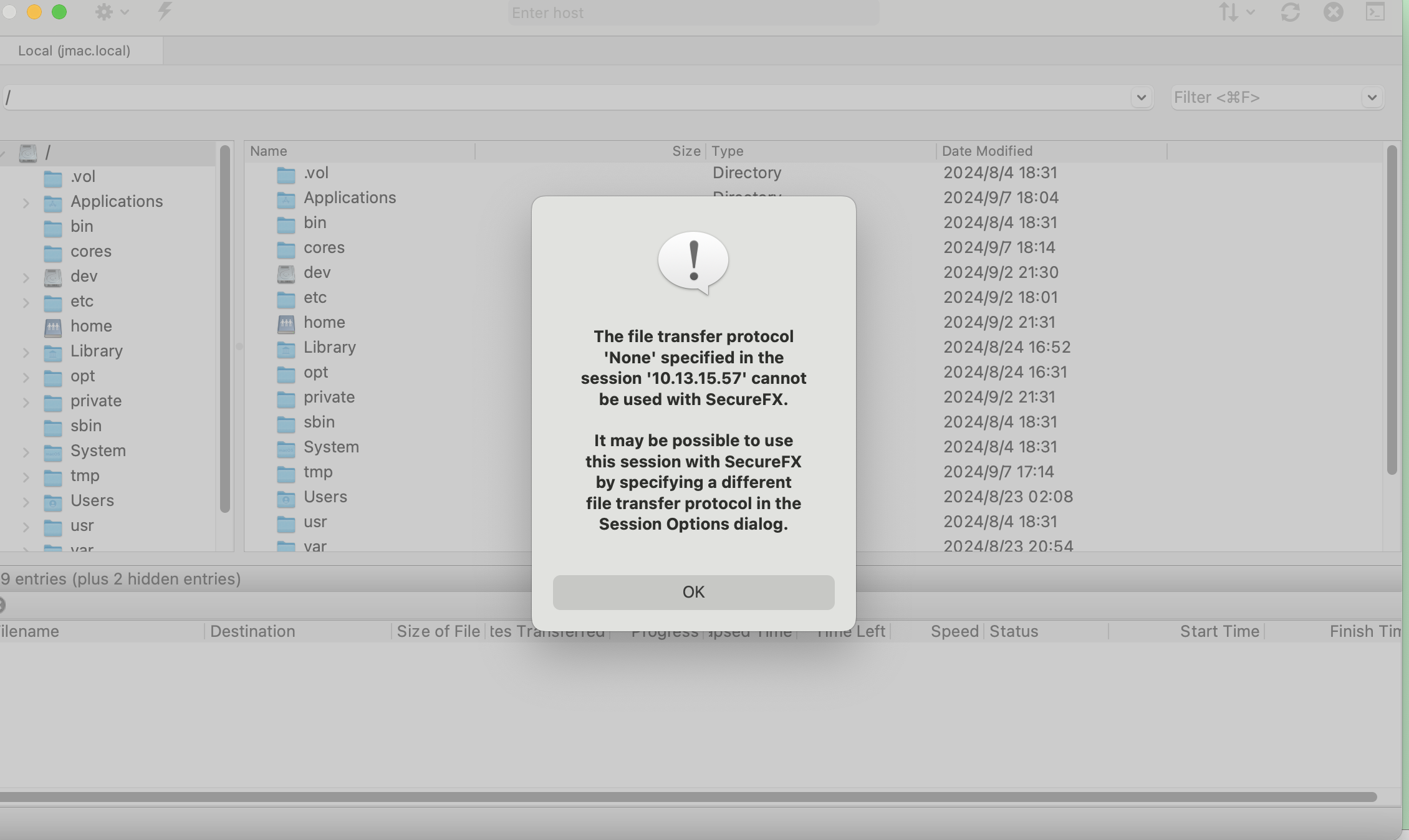Click OK to dismiss the alert
This screenshot has height=840, width=1409.
pos(693,592)
